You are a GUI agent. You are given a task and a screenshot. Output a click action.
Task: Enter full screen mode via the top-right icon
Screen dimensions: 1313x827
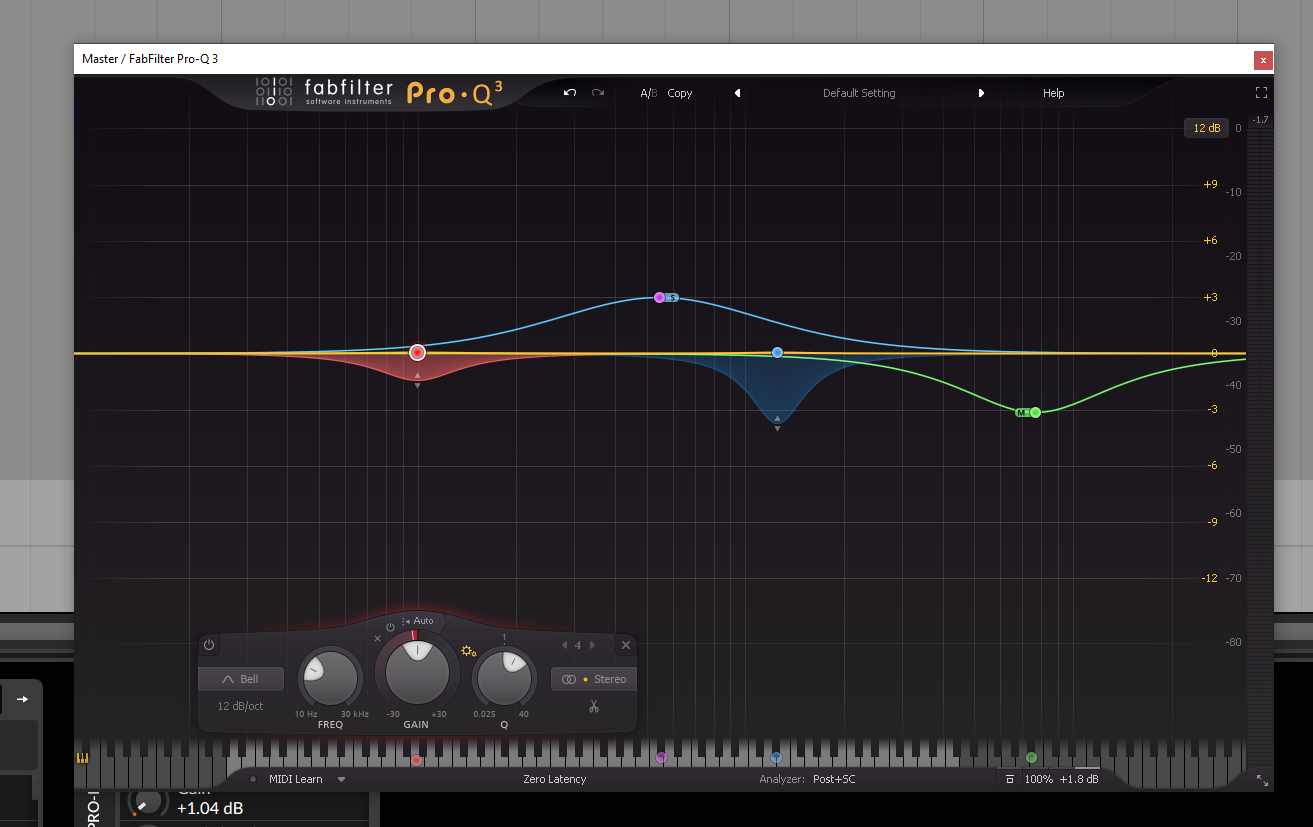[1261, 93]
